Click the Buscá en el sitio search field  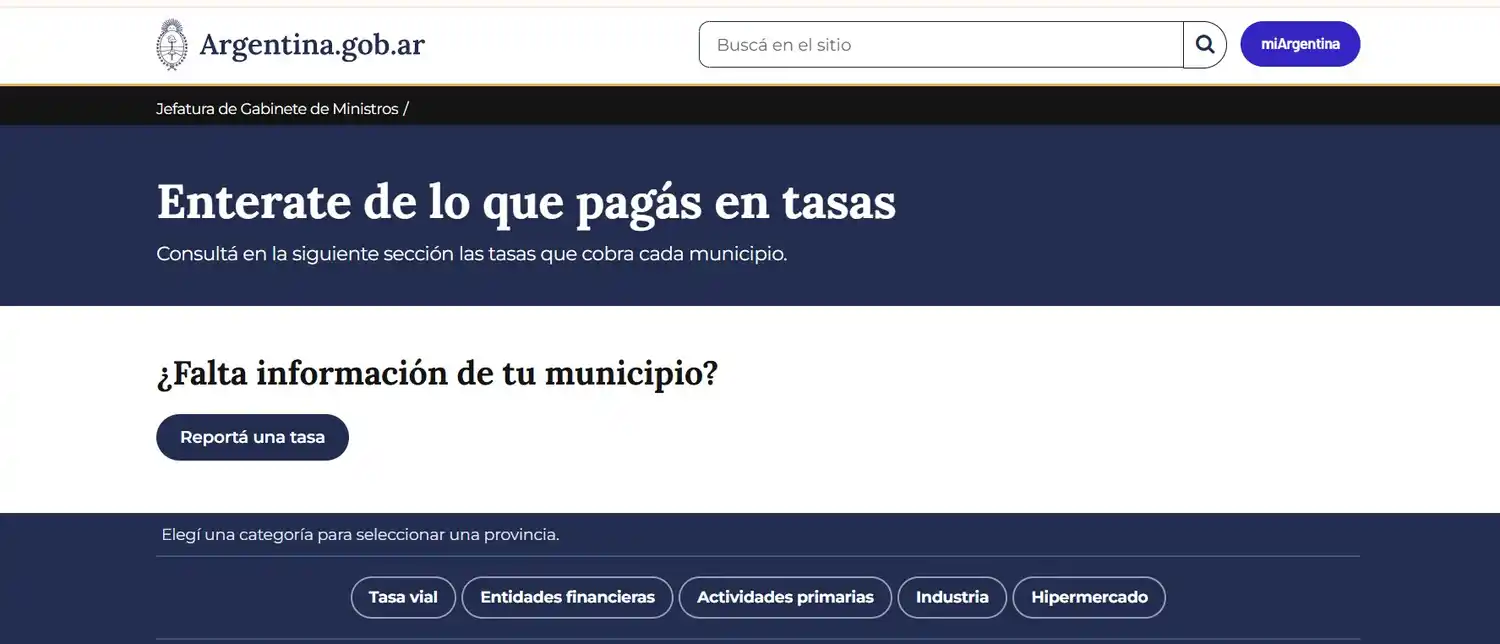[x=940, y=44]
